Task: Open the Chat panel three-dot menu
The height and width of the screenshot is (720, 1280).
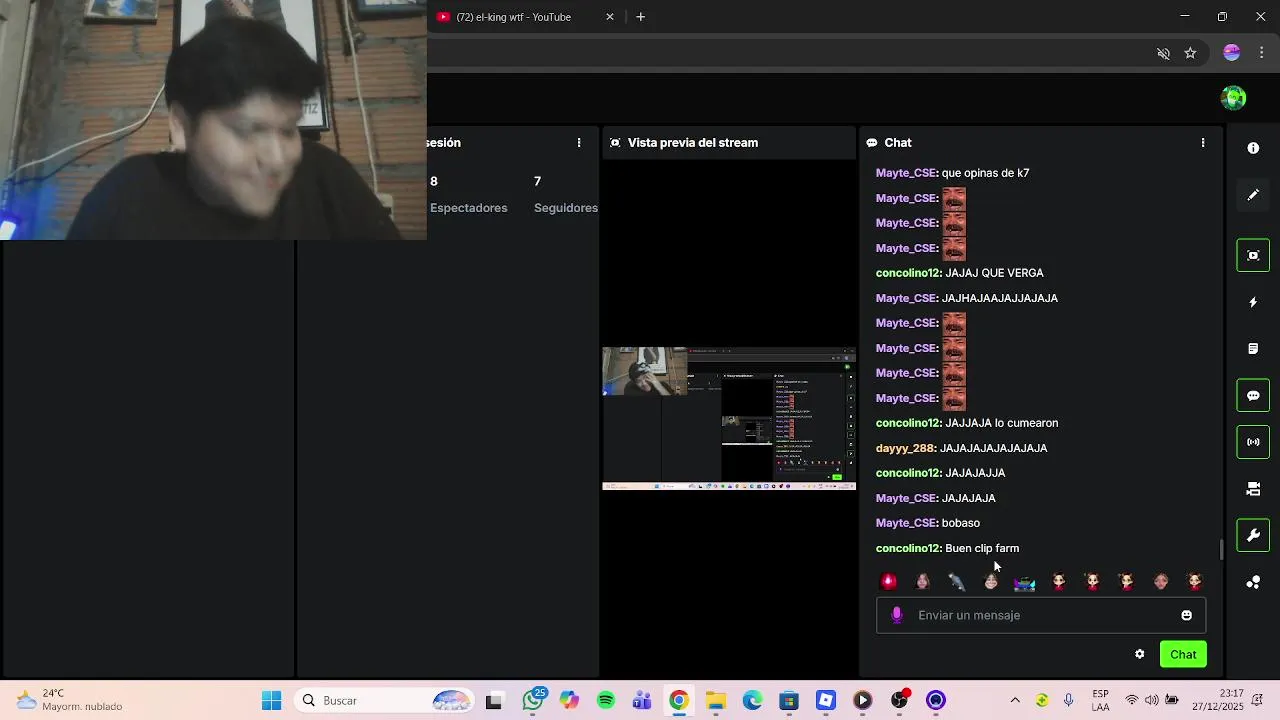Action: tap(1203, 143)
